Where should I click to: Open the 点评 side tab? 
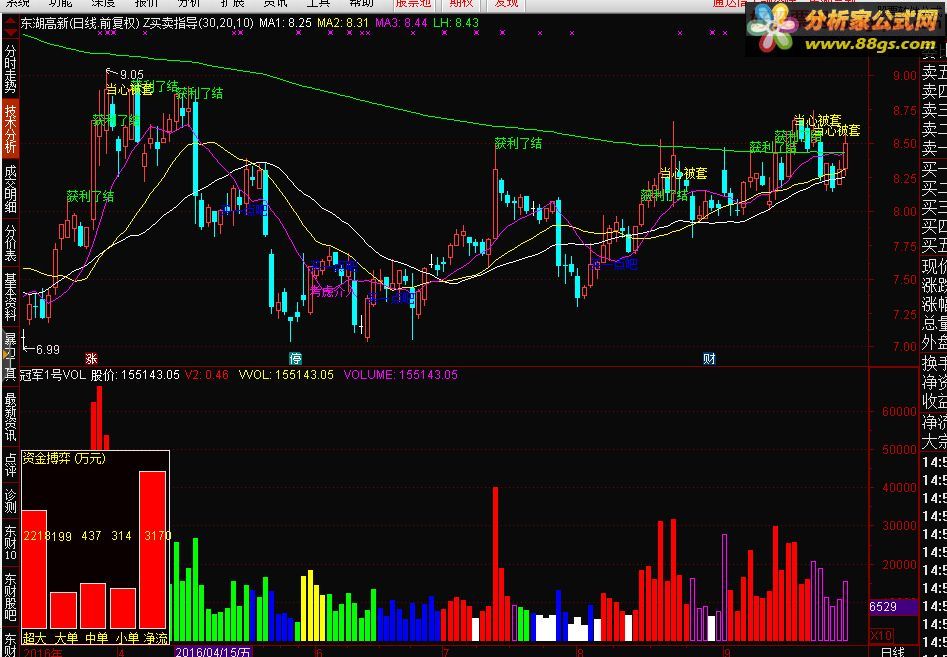10,464
